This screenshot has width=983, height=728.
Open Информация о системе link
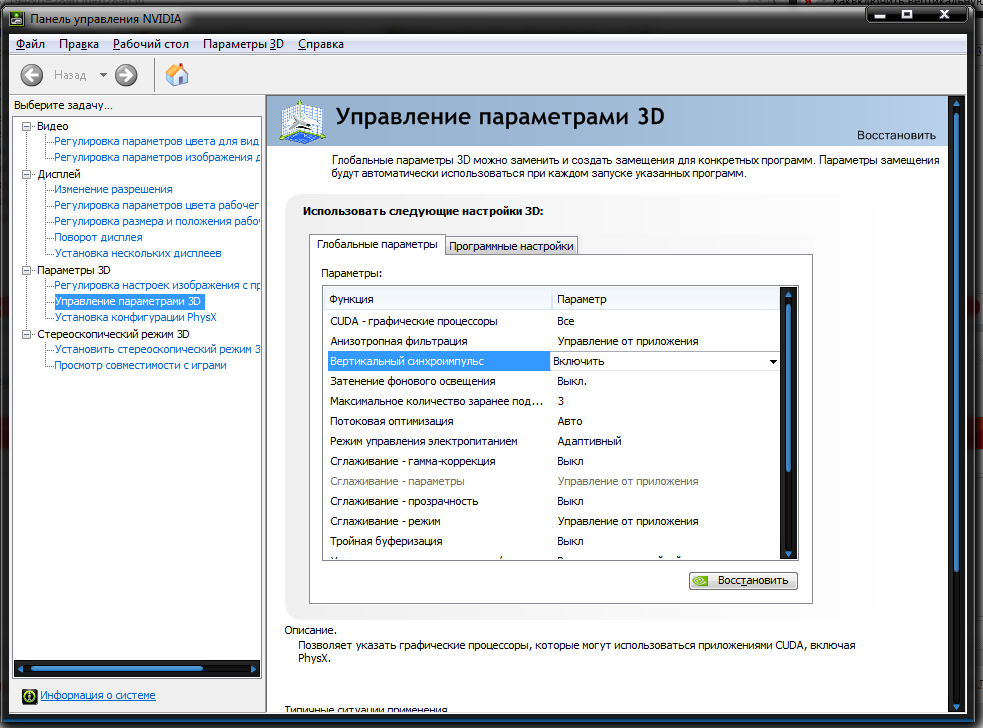pyautogui.click(x=98, y=695)
